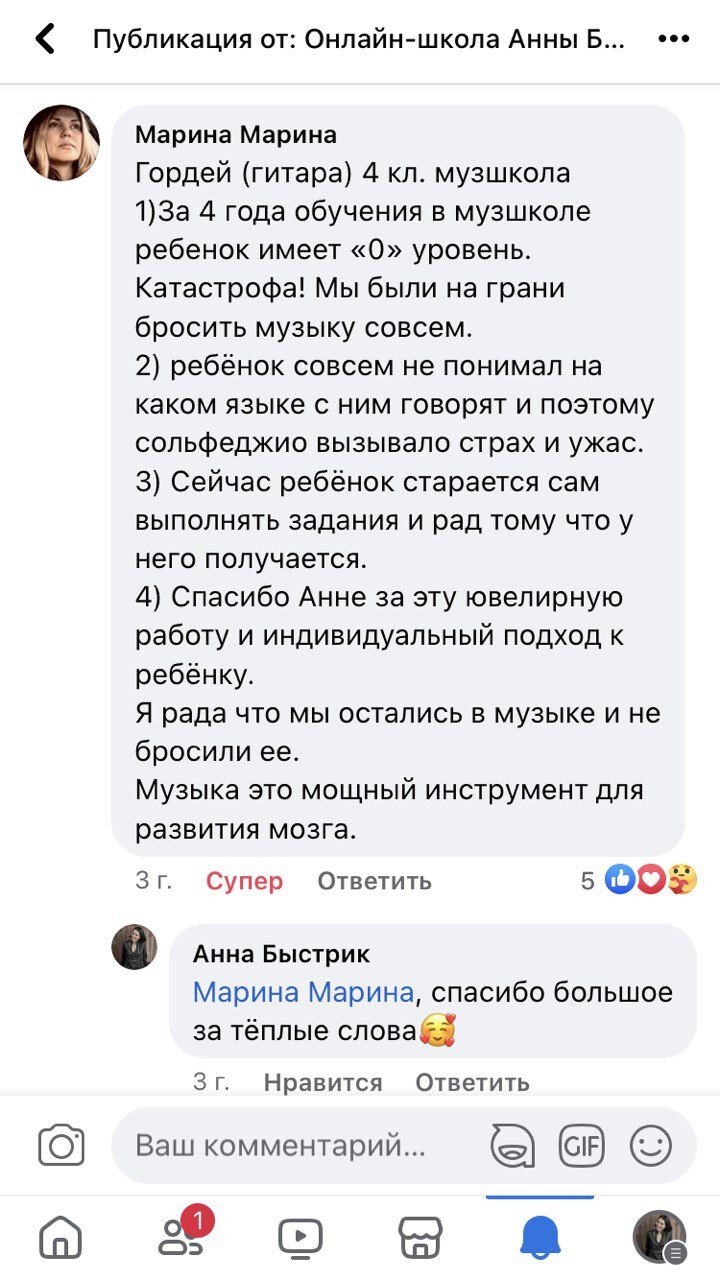Tap the Marina Marina commenter name
Screen dimensions: 720x1280
(x=236, y=134)
